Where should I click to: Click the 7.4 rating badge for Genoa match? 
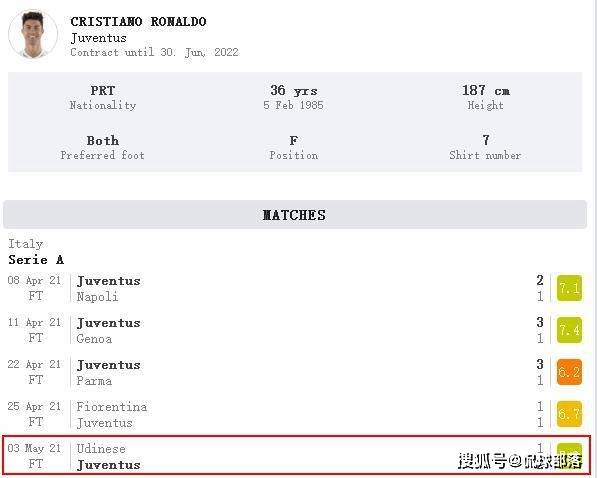pos(569,330)
